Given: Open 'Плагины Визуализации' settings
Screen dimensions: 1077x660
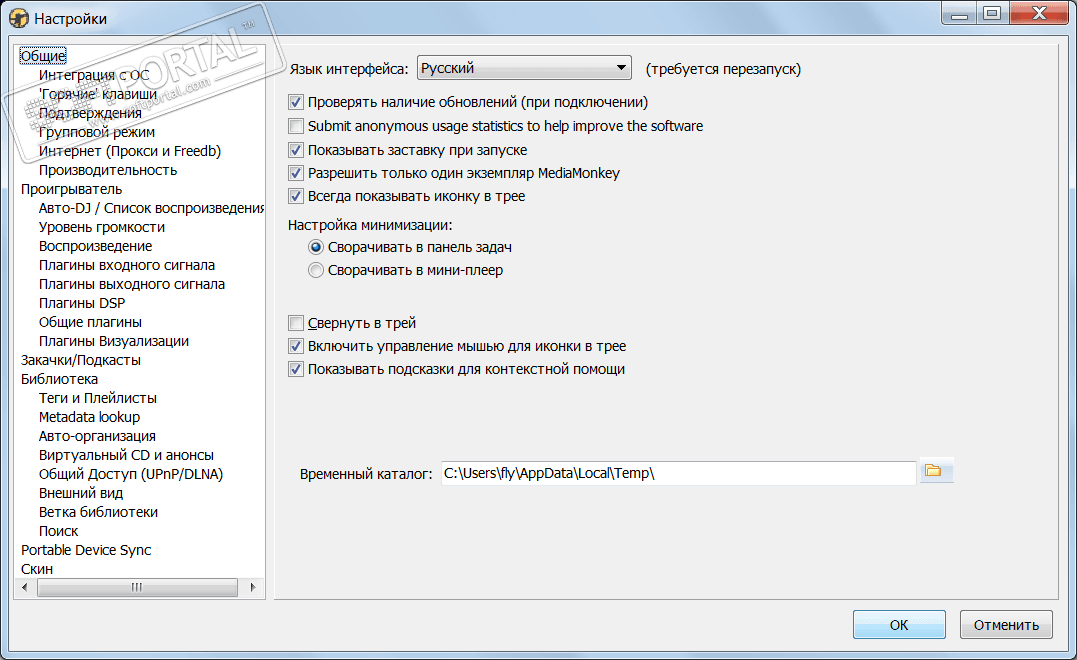Looking at the screenshot, I should 114,341.
